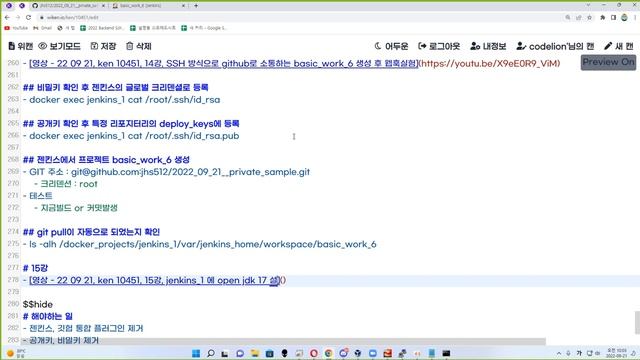Open 내정보 my info page
Viewport: 640px width, 360px height.
(x=488, y=46)
